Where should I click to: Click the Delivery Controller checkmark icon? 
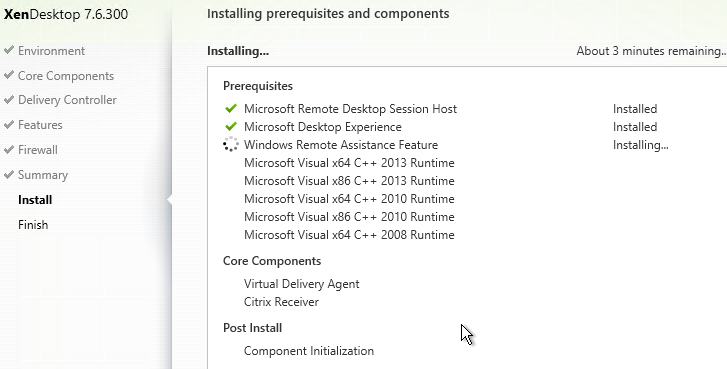9,99
